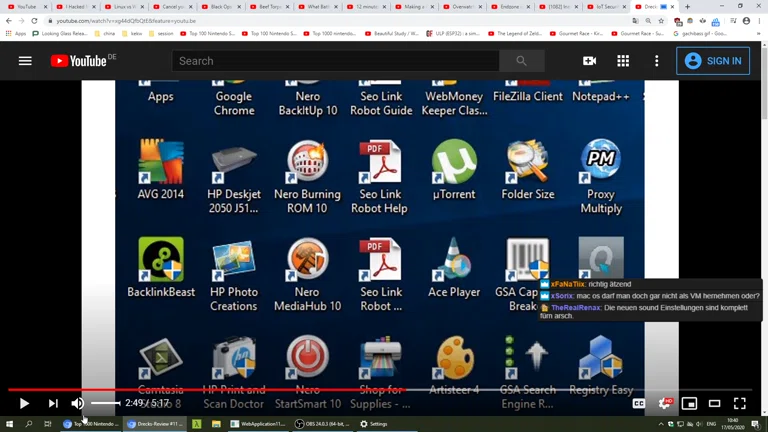
Task: Mute the video with speaker icon
Action: (x=77, y=403)
